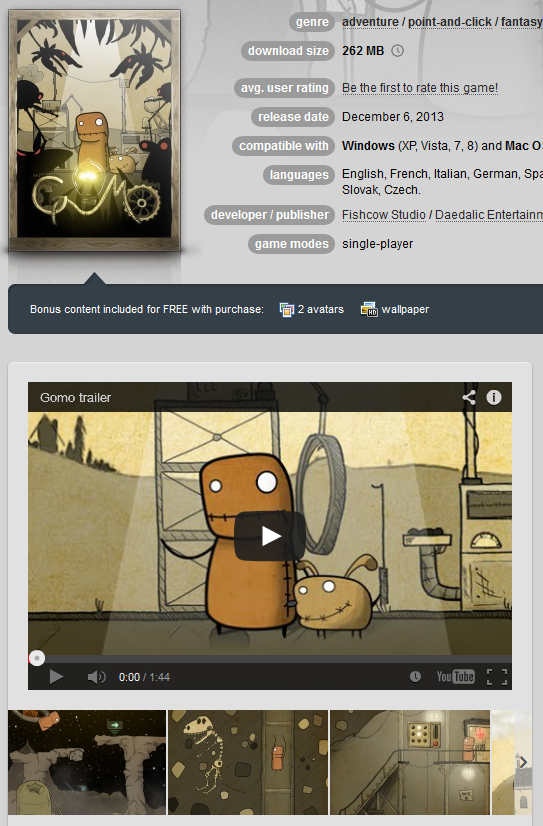The height and width of the screenshot is (826, 543).
Task: Open the dinosaur skeleton screenshot thumbnail
Action: tap(248, 762)
